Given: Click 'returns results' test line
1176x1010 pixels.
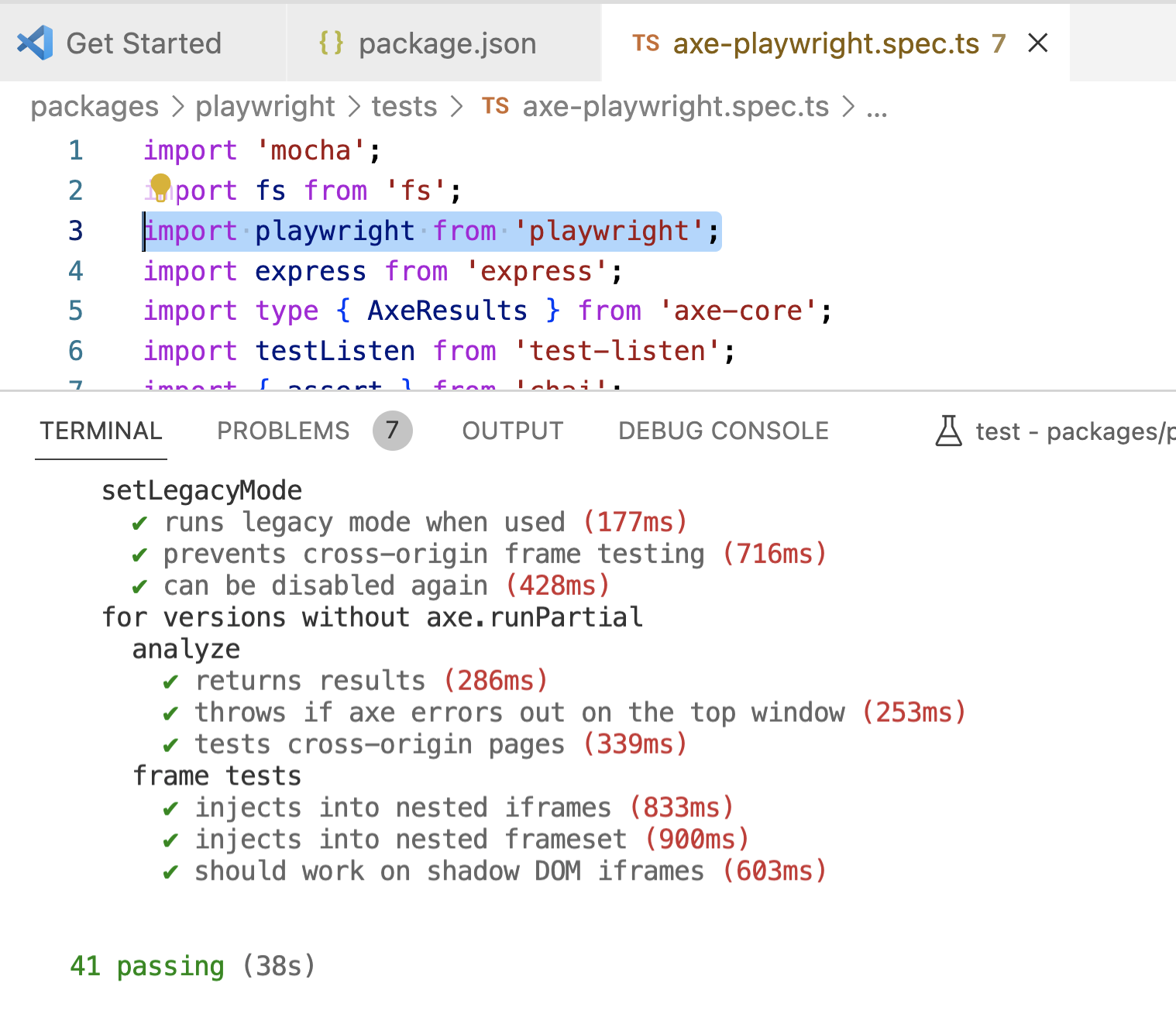Looking at the screenshot, I should tap(310, 681).
